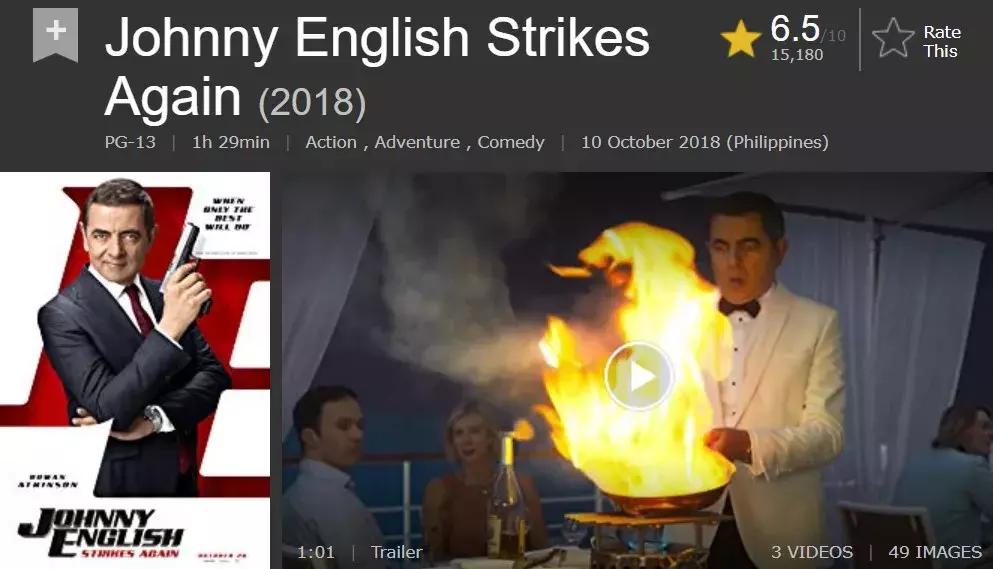Image resolution: width=993 pixels, height=569 pixels.
Task: Open the Comedy genre link
Action: [510, 142]
